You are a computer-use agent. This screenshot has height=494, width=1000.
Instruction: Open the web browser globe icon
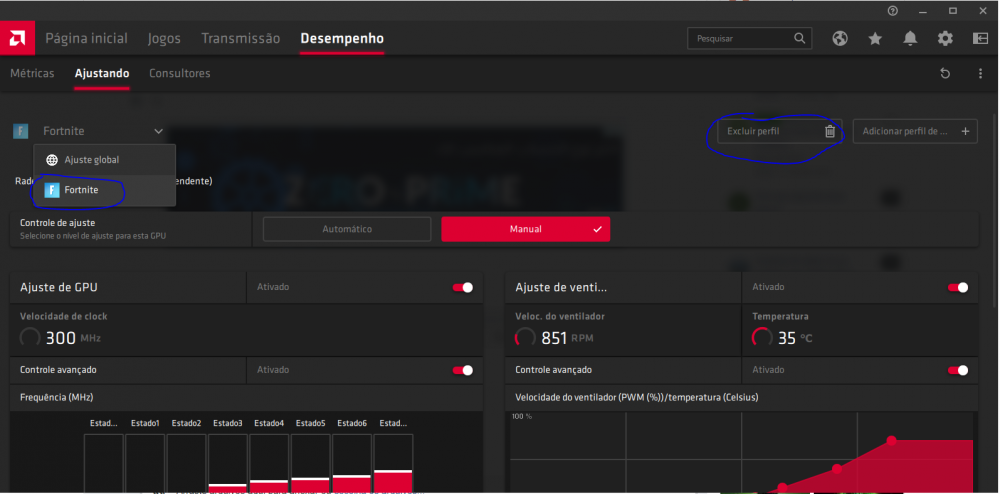coord(840,39)
